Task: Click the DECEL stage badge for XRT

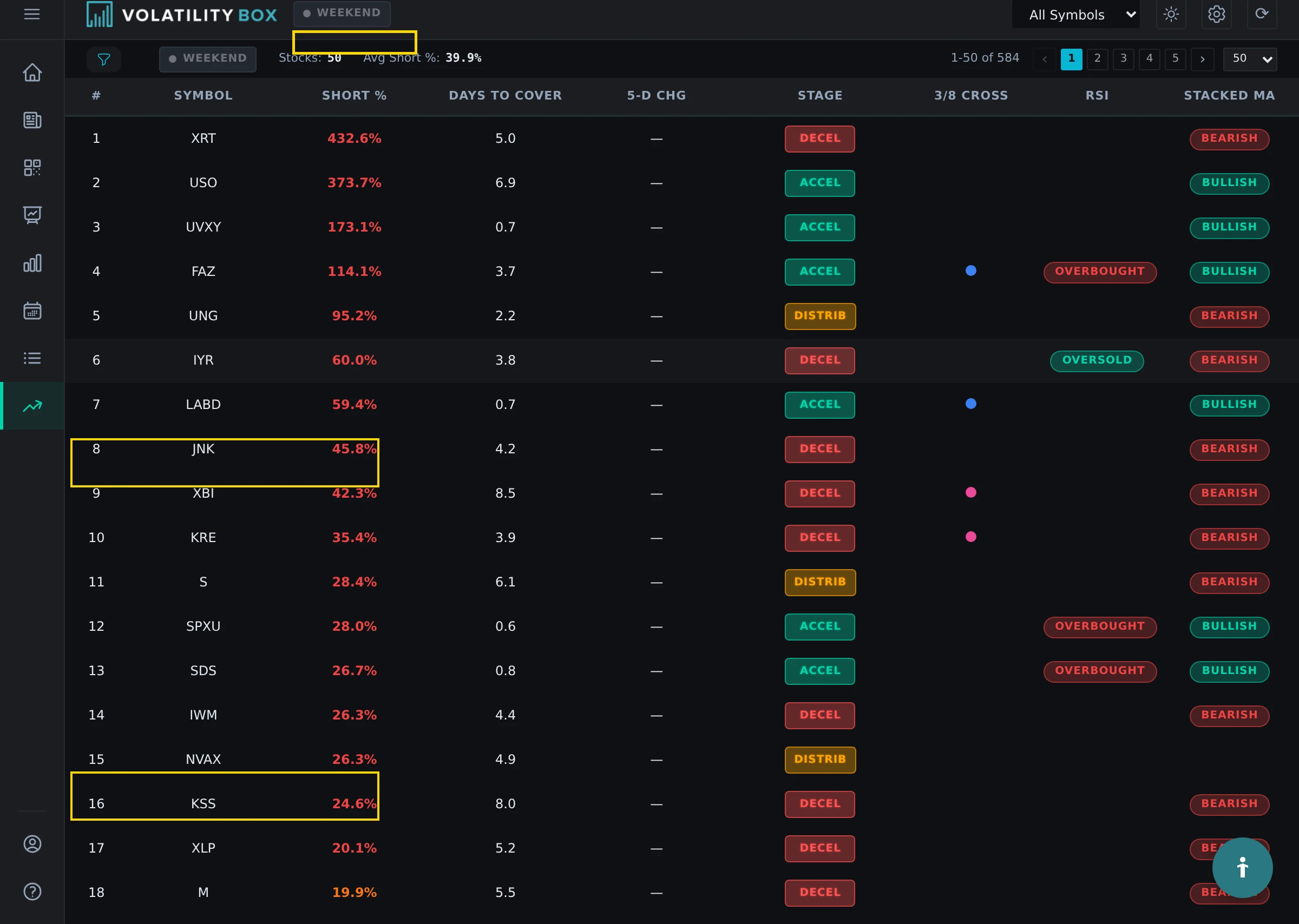Action: [x=821, y=138]
